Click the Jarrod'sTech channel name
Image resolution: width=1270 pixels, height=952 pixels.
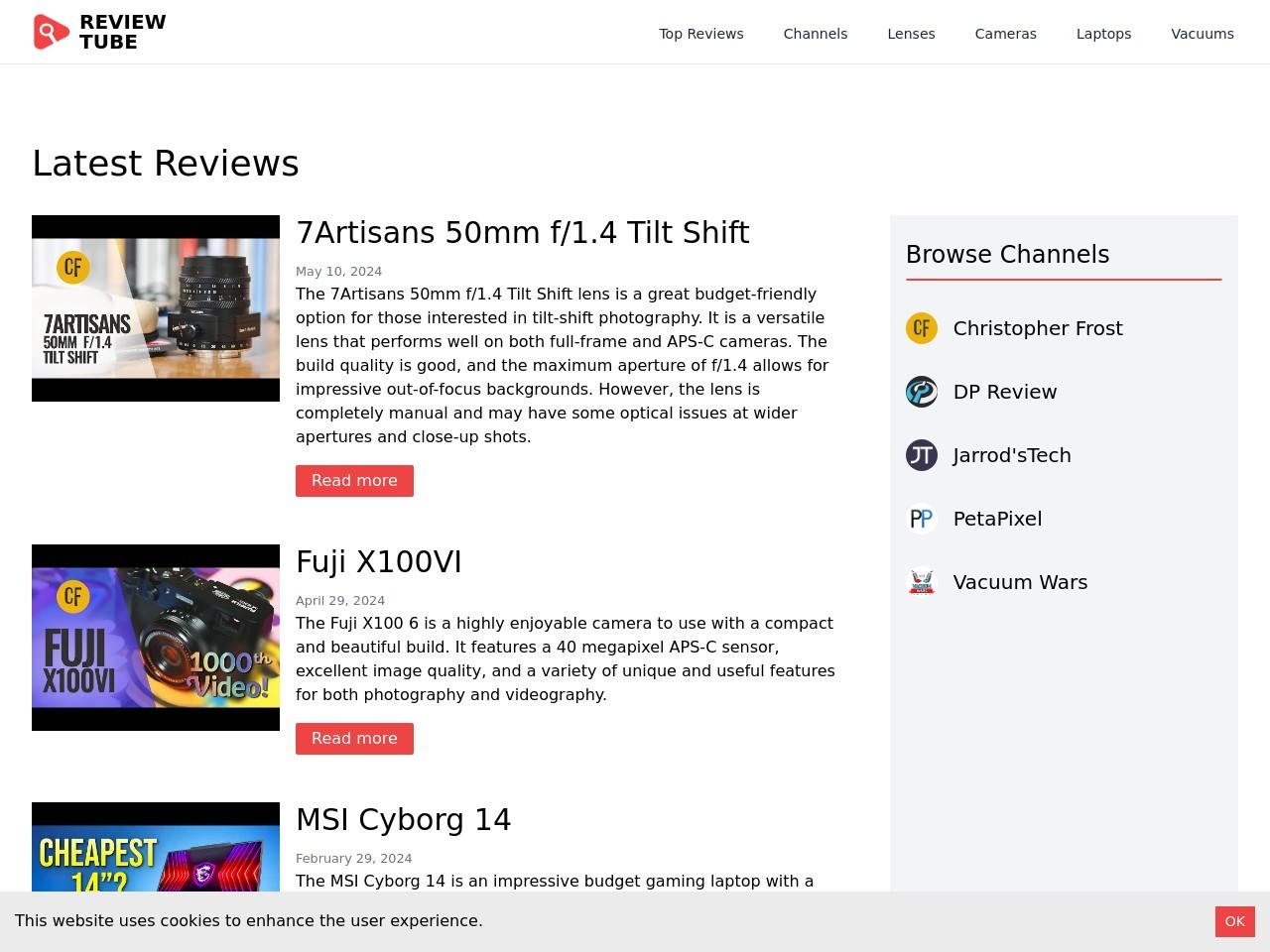pos(1012,455)
